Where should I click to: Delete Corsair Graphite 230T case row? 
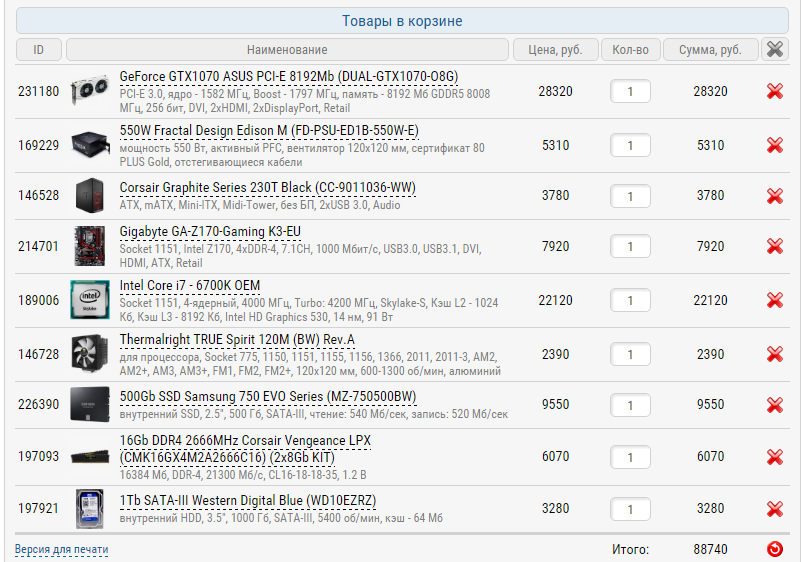pos(775,195)
